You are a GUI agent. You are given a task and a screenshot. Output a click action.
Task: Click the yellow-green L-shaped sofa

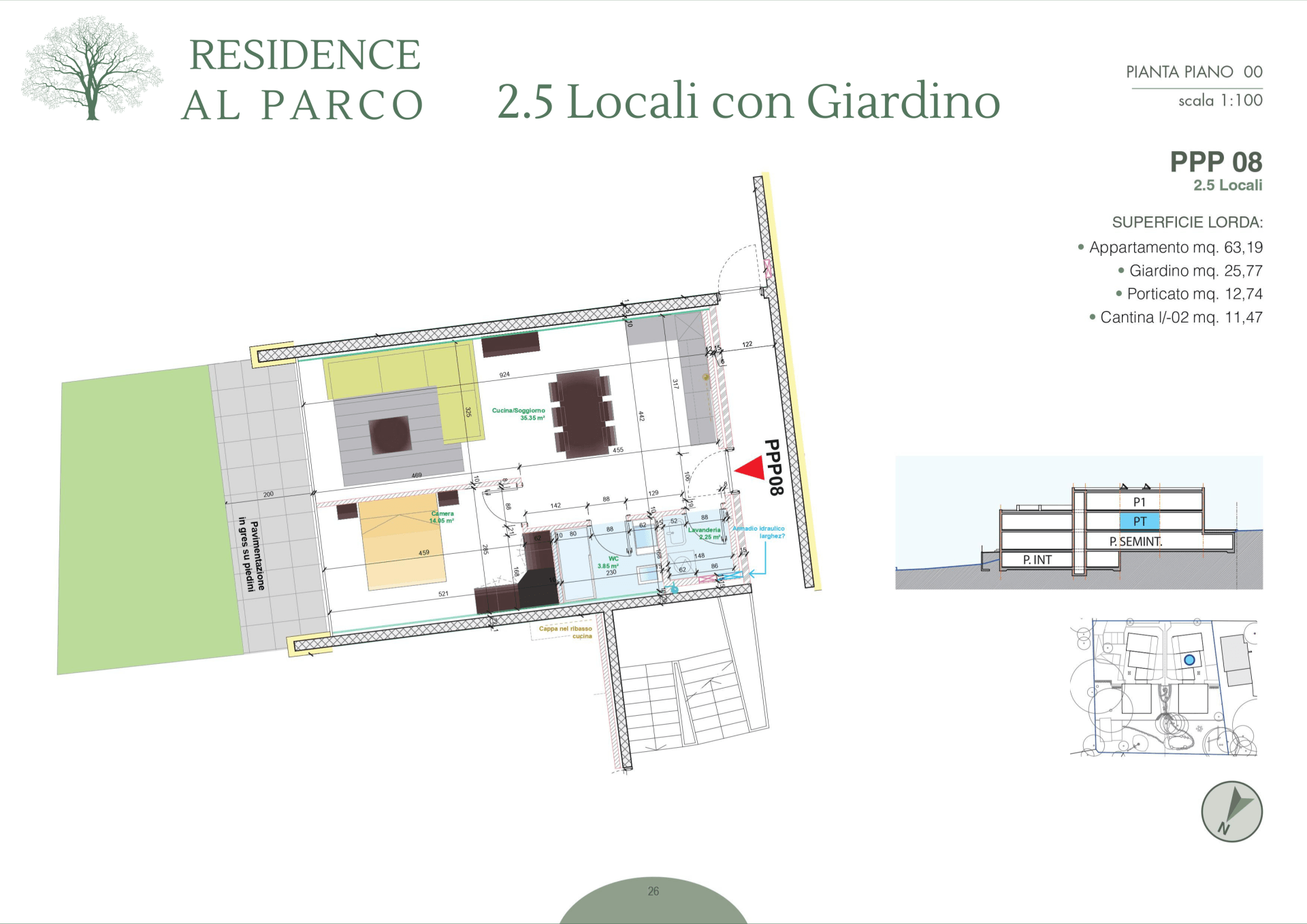(x=402, y=371)
